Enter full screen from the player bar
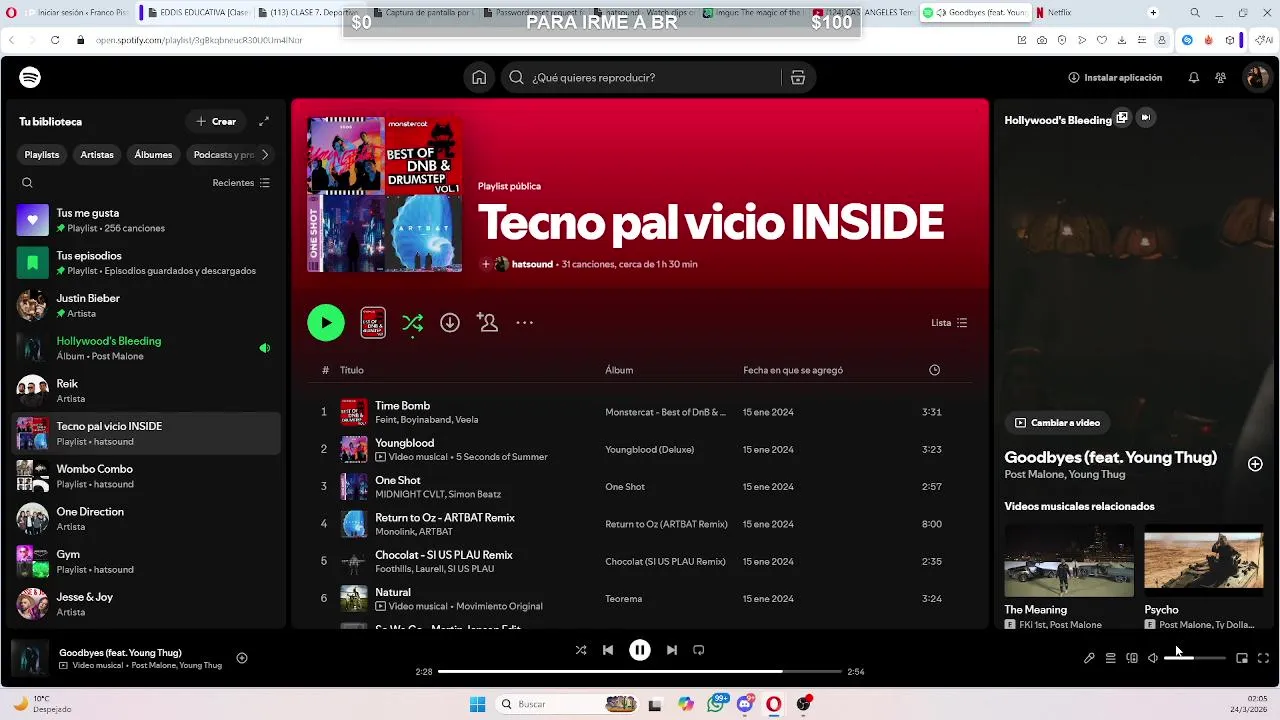The image size is (1280, 720). pos(1263,658)
